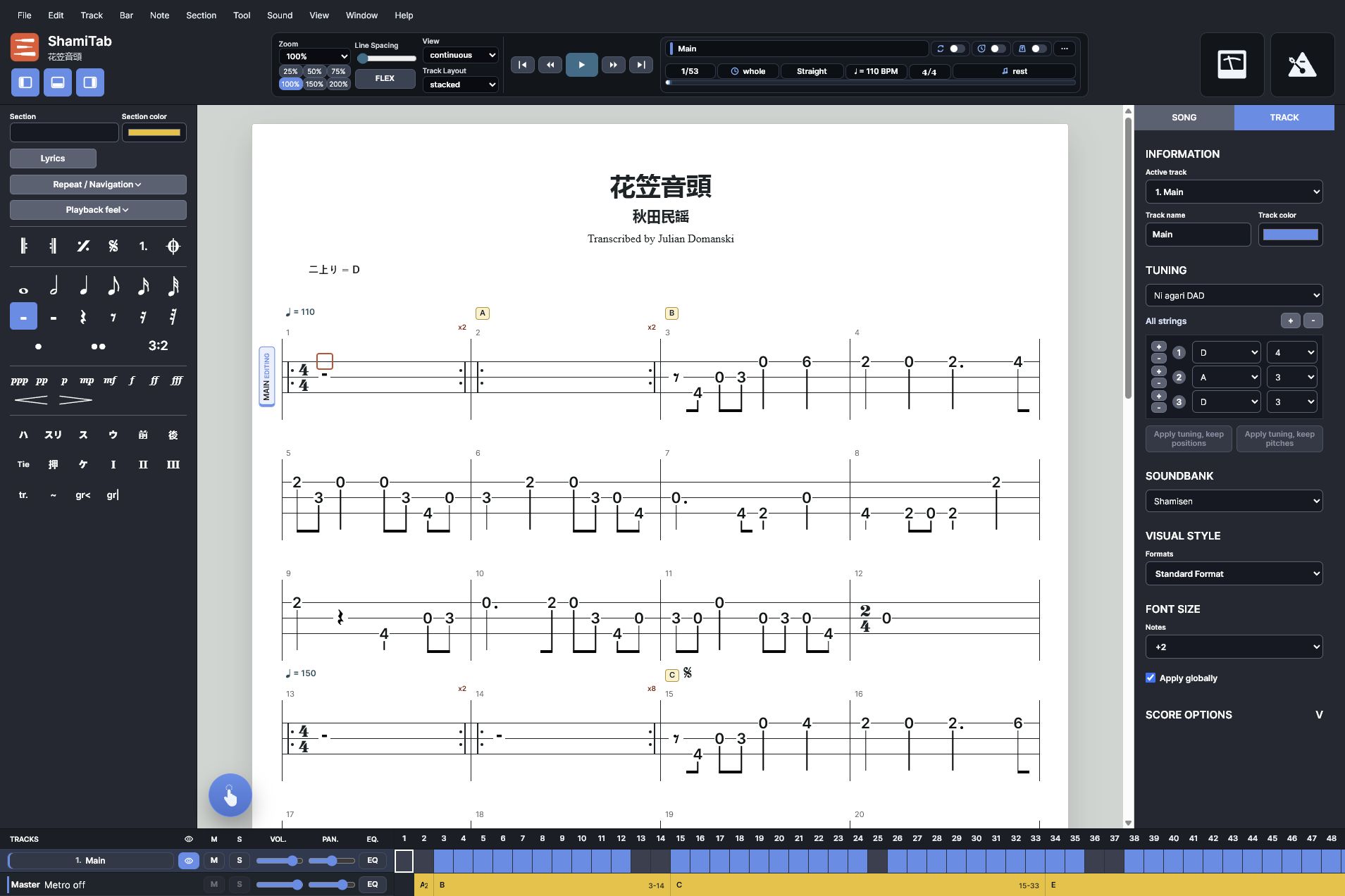The width and height of the screenshot is (1345, 896).
Task: Open the Sound menu
Action: pyautogui.click(x=280, y=15)
